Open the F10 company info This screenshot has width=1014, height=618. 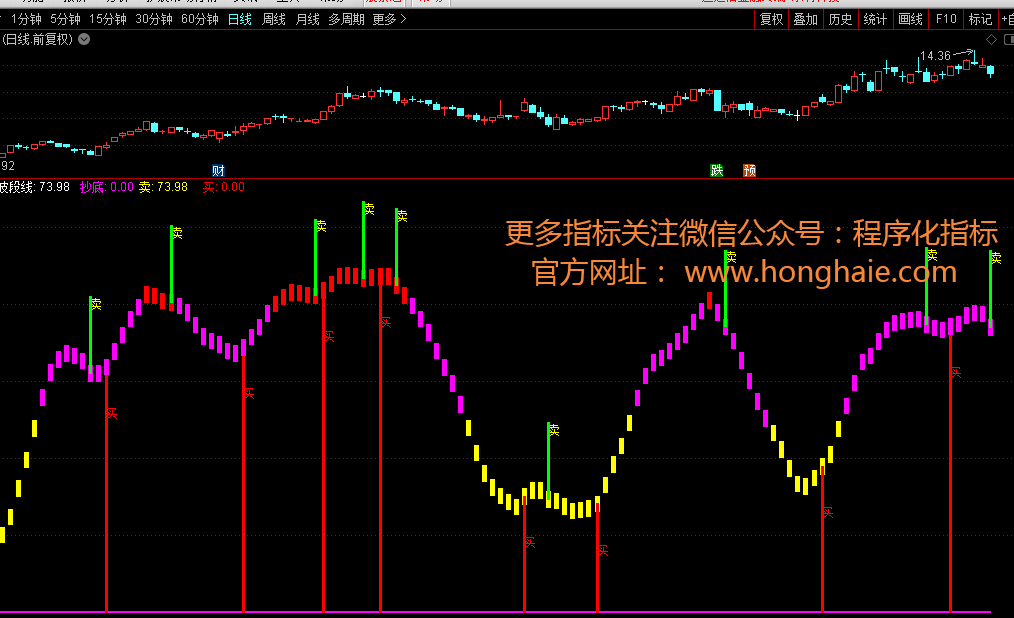945,19
